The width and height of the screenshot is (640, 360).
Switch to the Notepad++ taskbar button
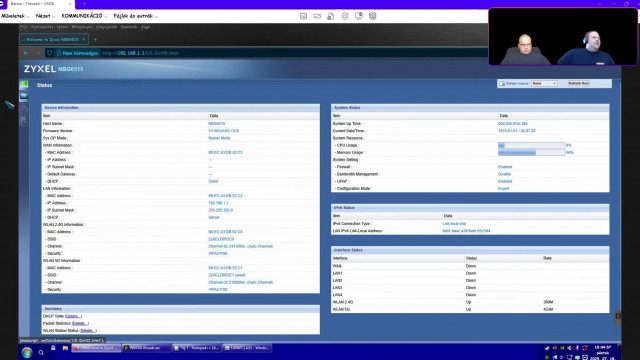197,348
